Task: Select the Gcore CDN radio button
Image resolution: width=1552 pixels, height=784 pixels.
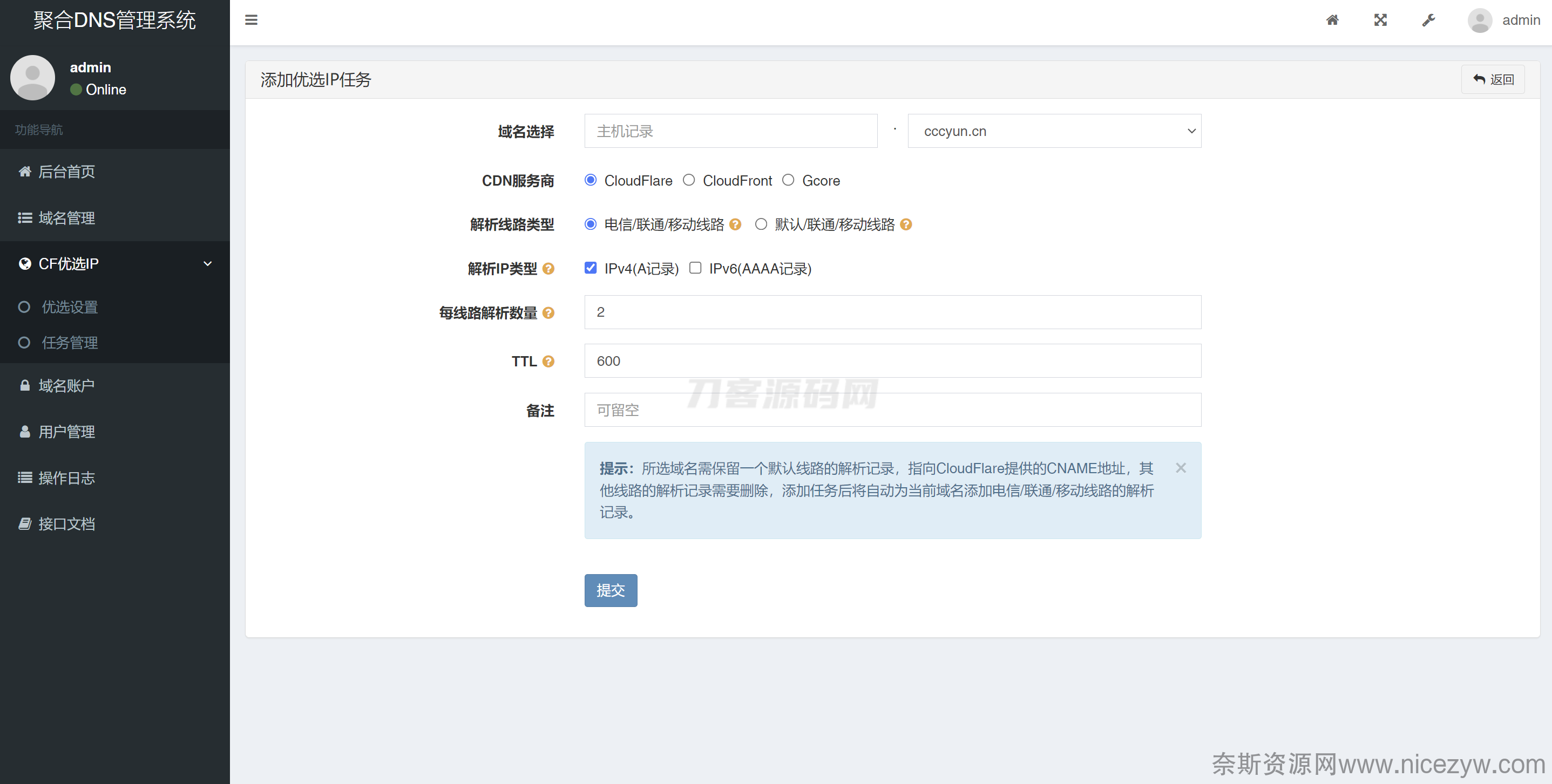Action: [x=788, y=180]
